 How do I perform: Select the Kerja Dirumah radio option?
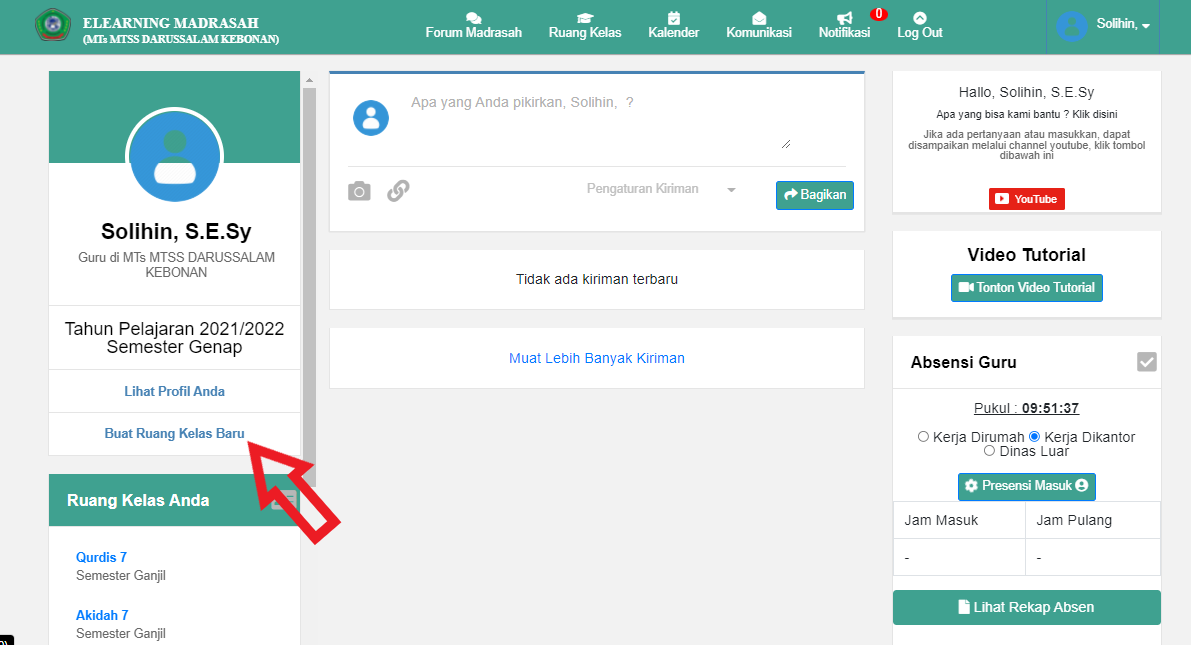click(923, 437)
